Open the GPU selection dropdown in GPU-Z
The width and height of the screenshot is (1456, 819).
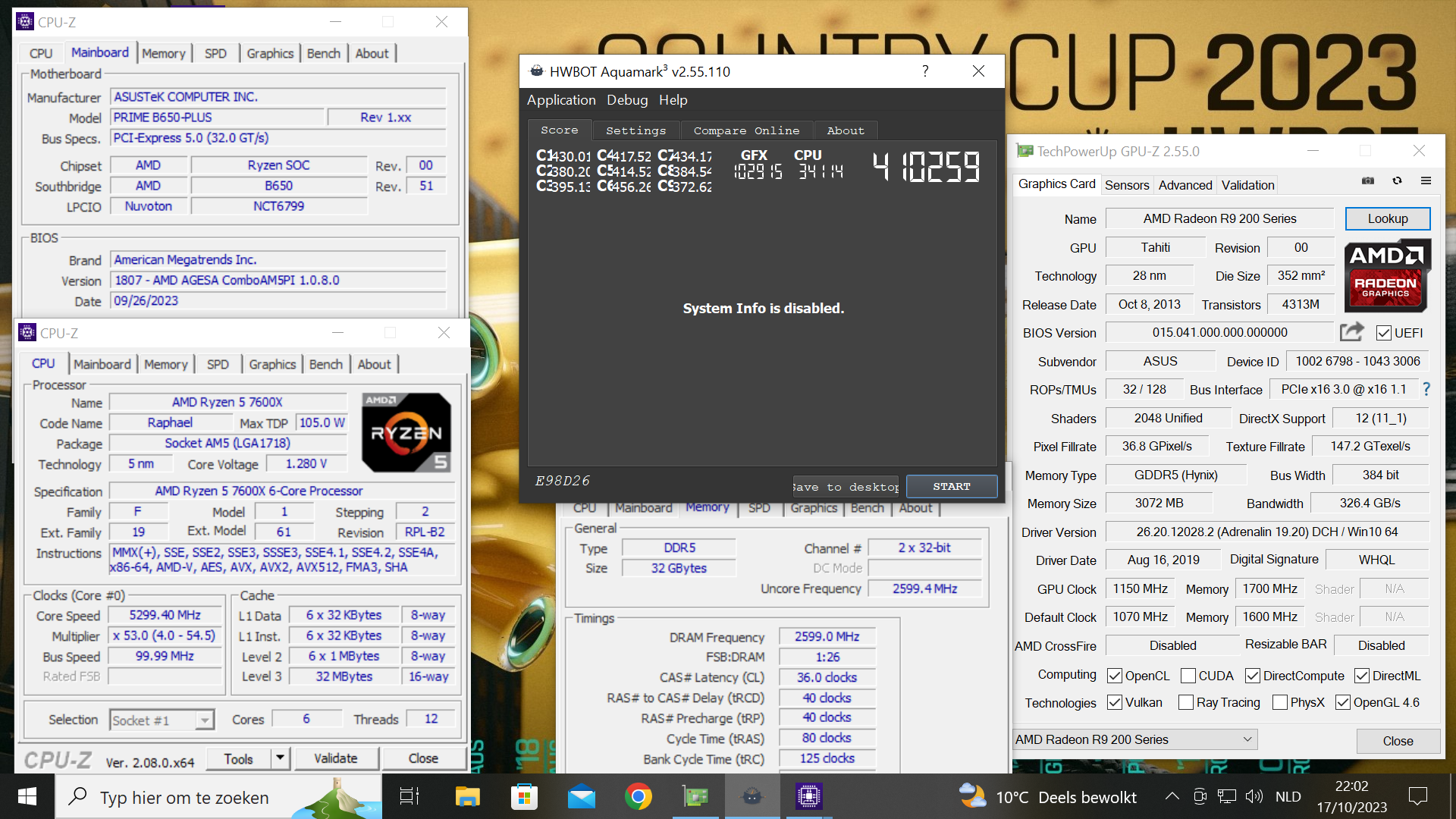pyautogui.click(x=1135, y=739)
